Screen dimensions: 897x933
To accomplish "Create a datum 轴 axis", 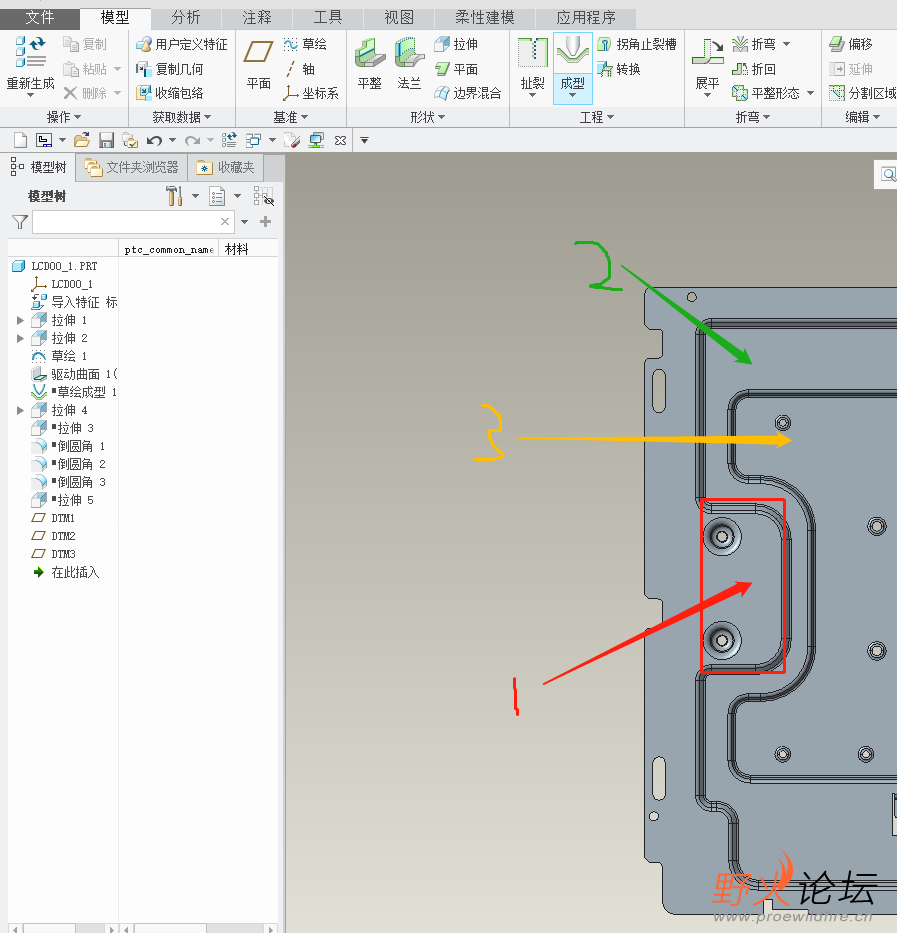I will tap(299, 69).
